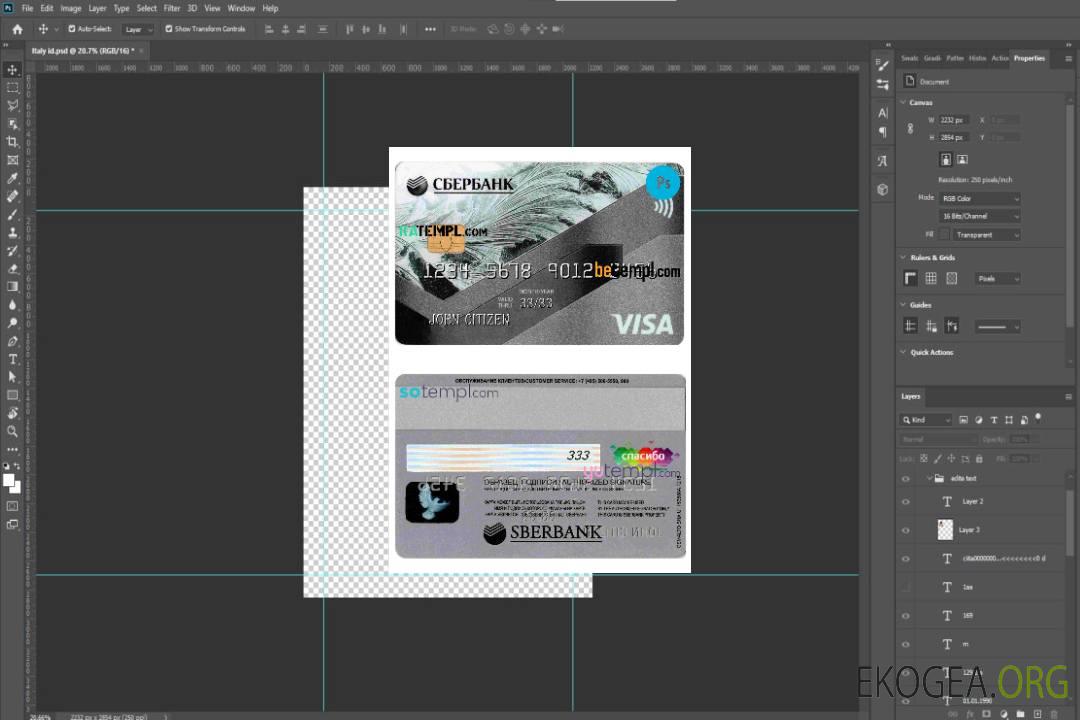Click the Add layer mask icon
This screenshot has height=720, width=1080.
[986, 714]
